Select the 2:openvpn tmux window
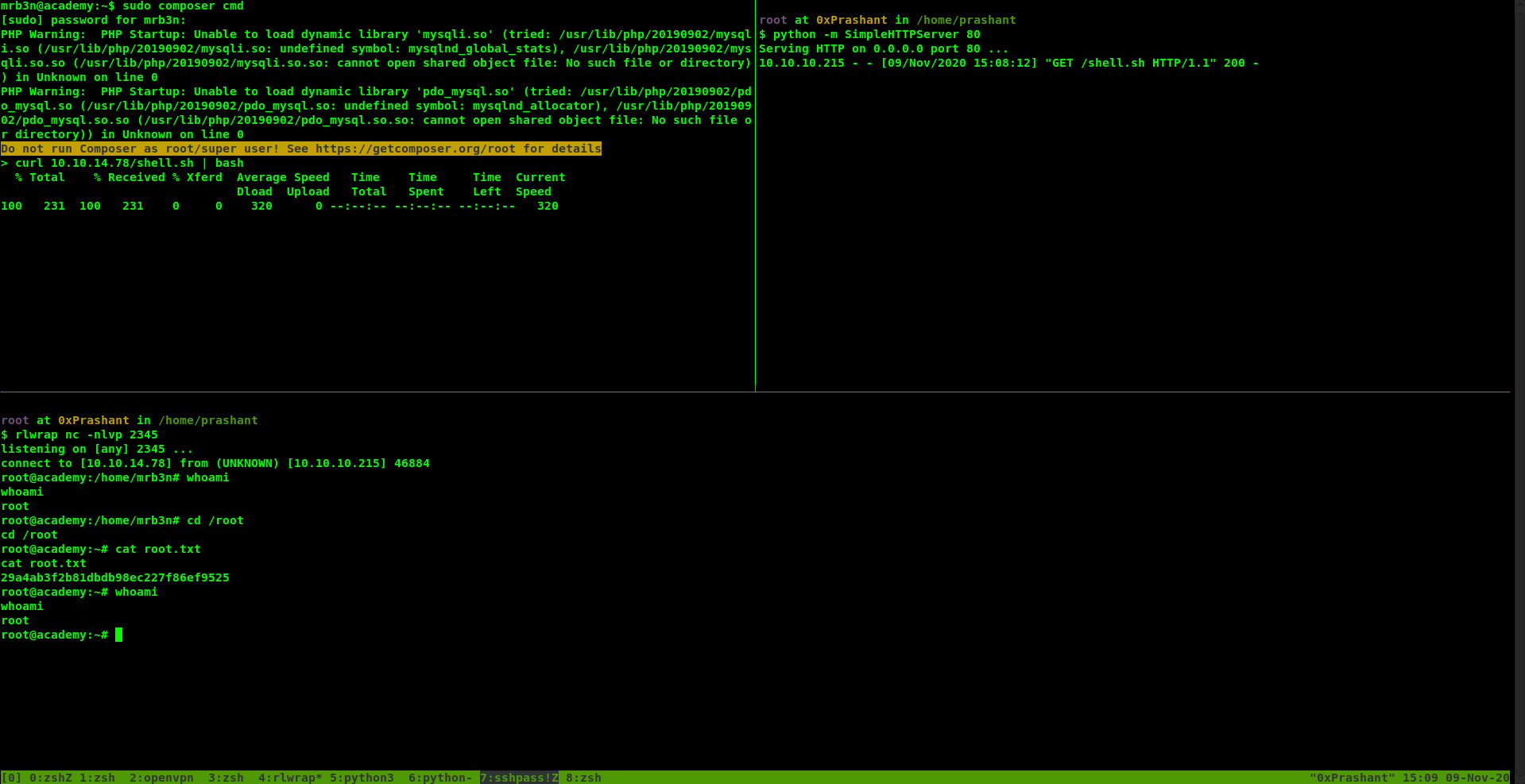 click(161, 778)
